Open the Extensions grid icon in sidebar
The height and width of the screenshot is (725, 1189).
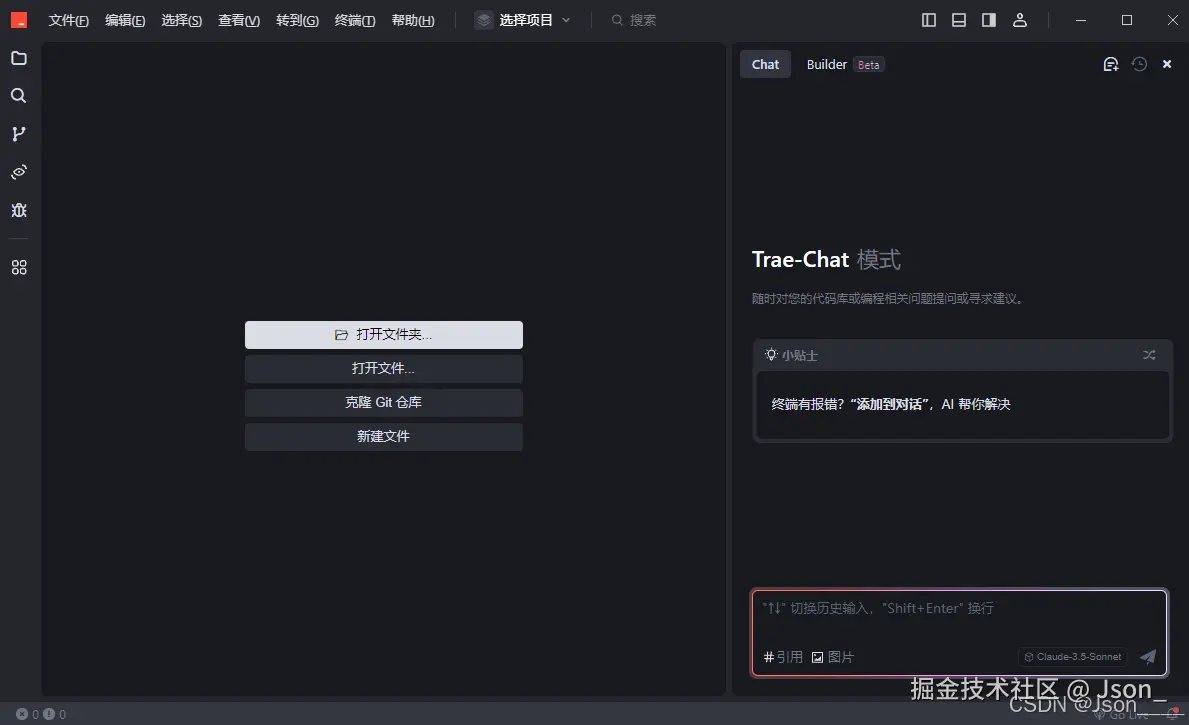(19, 268)
